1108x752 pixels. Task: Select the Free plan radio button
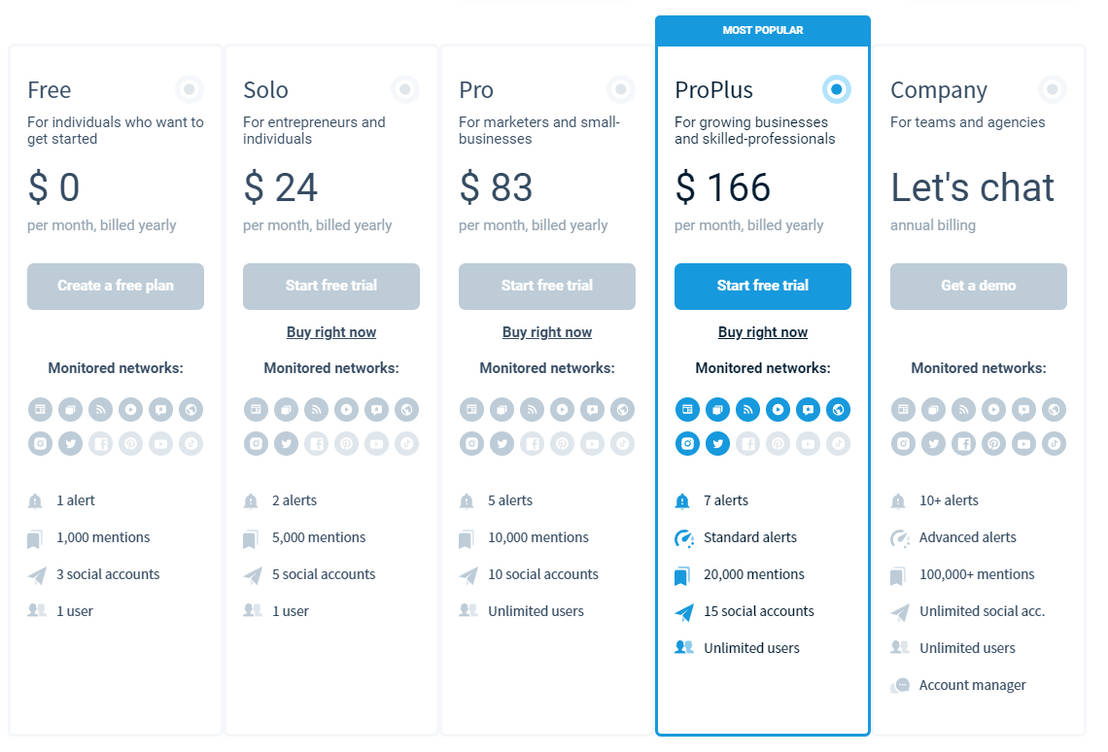[x=189, y=90]
